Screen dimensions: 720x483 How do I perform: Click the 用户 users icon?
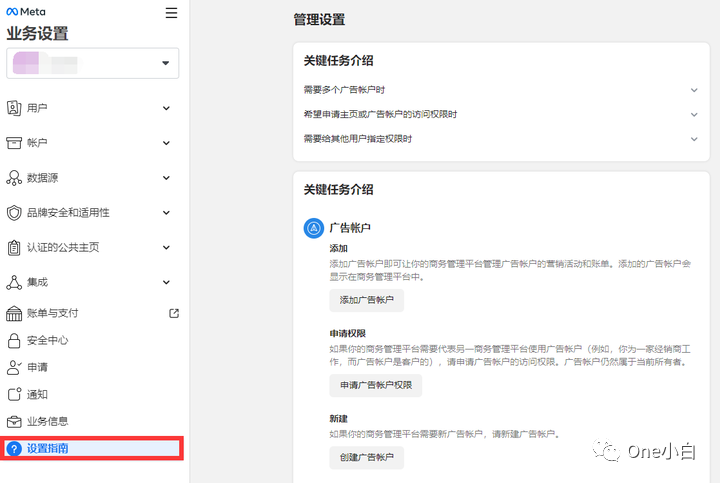[14, 108]
